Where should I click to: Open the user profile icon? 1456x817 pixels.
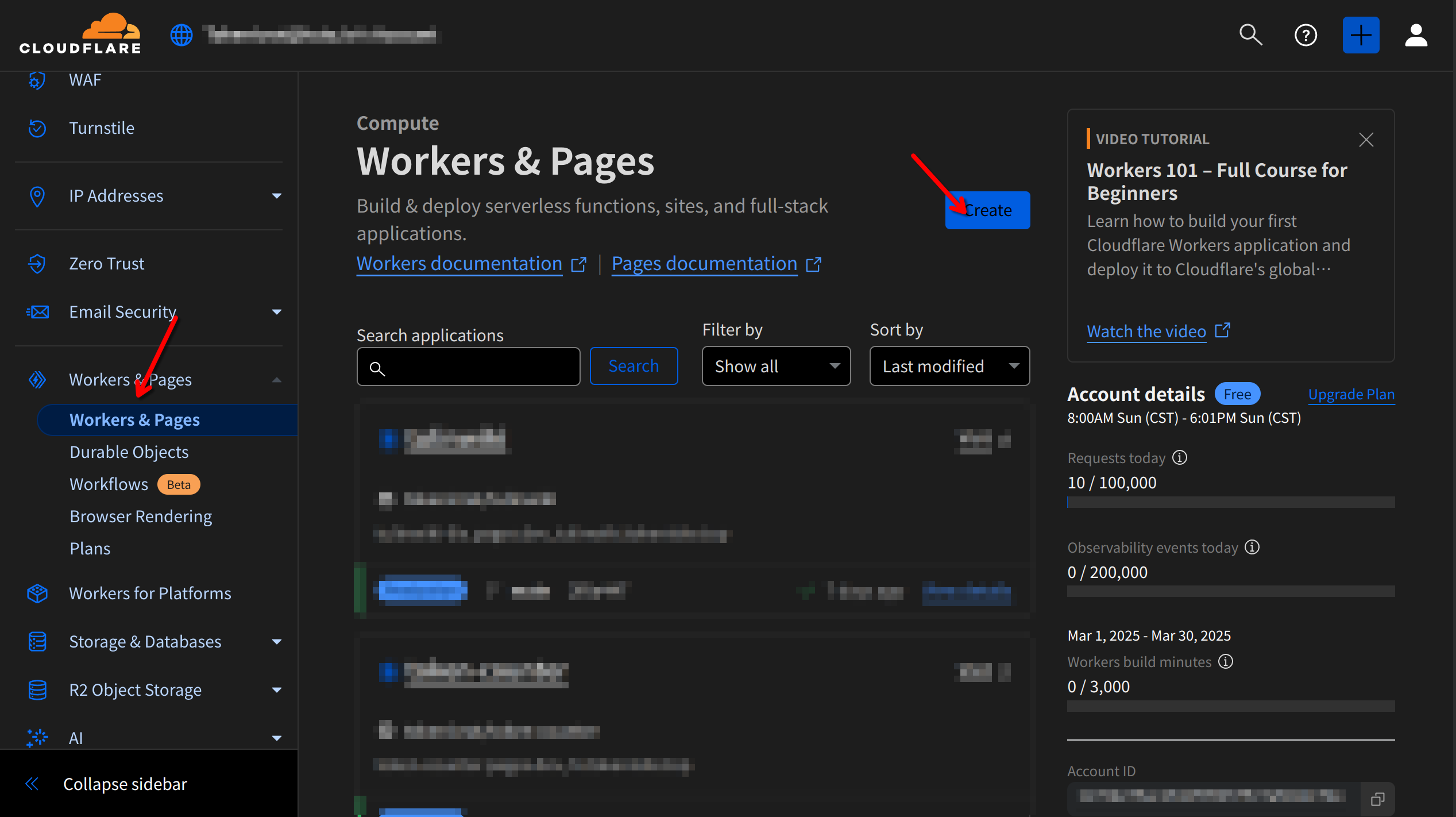1416,35
